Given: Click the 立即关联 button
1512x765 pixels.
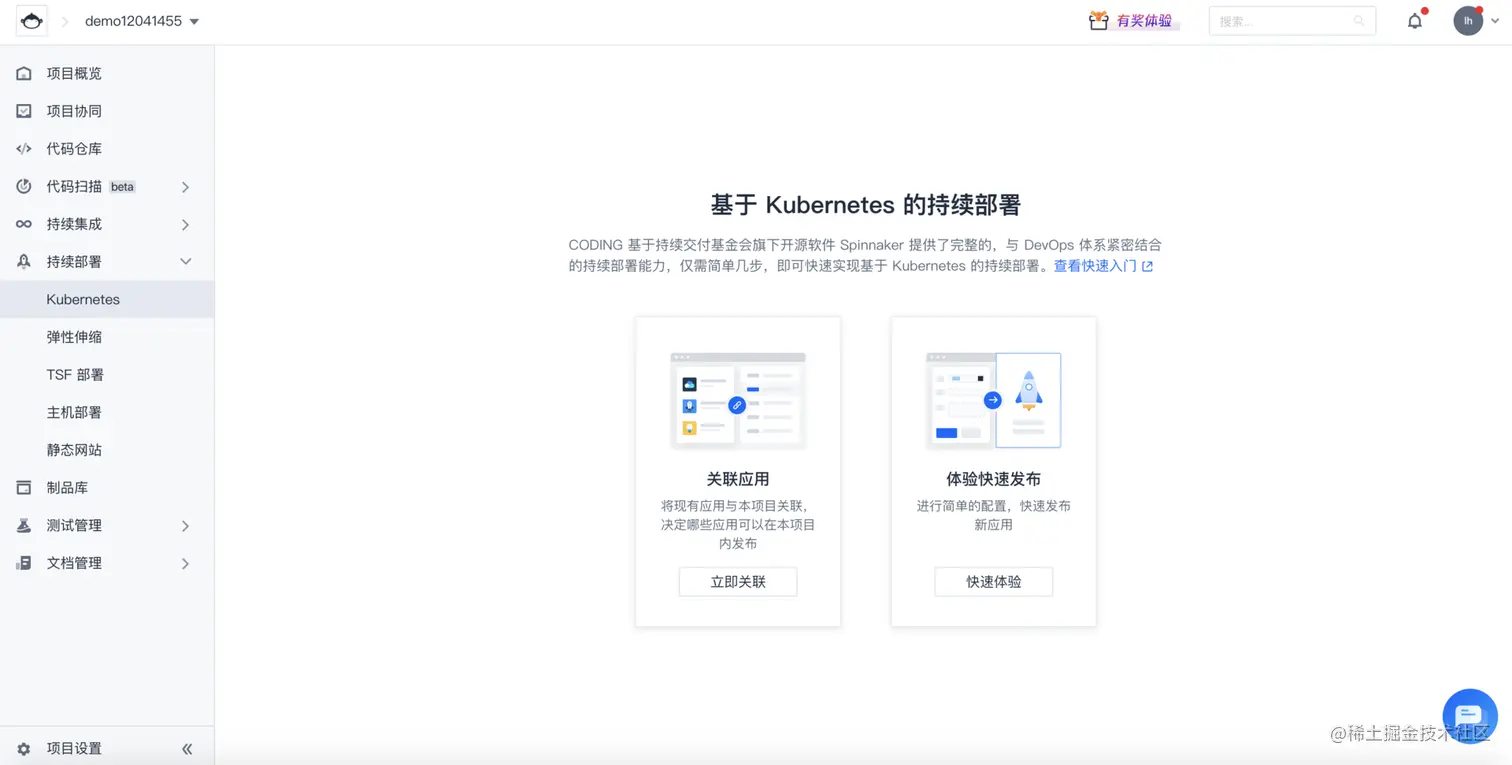Looking at the screenshot, I should (738, 582).
